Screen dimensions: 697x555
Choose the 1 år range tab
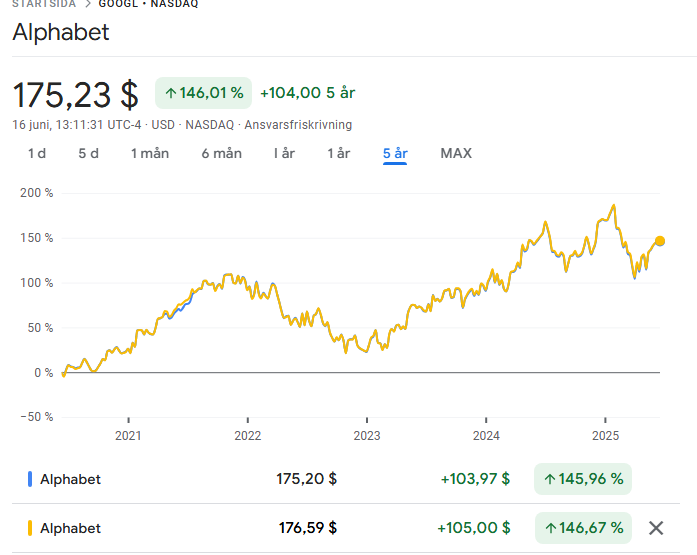339,153
